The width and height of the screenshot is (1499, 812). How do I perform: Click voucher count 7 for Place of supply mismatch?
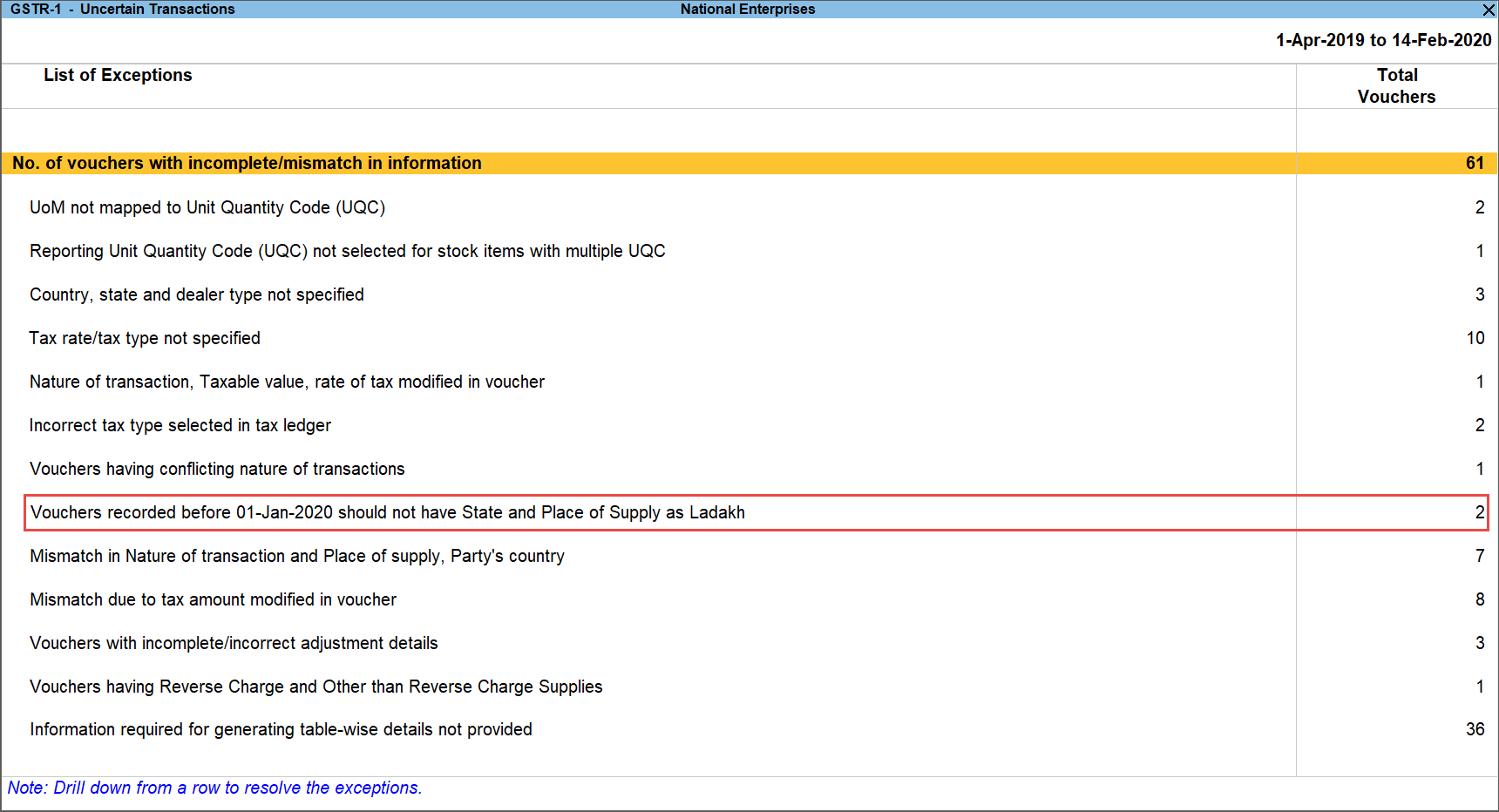coord(1480,556)
